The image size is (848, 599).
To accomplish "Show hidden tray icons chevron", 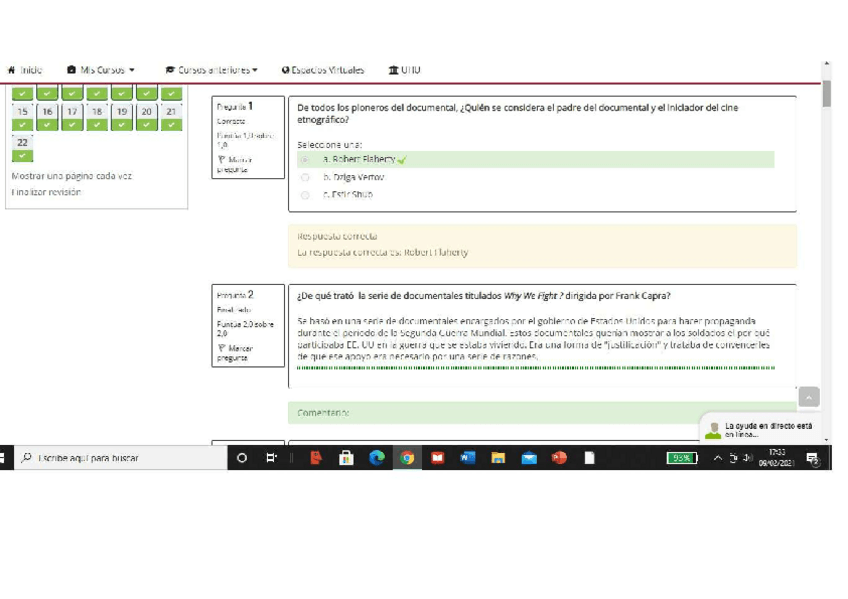I will coord(717,458).
